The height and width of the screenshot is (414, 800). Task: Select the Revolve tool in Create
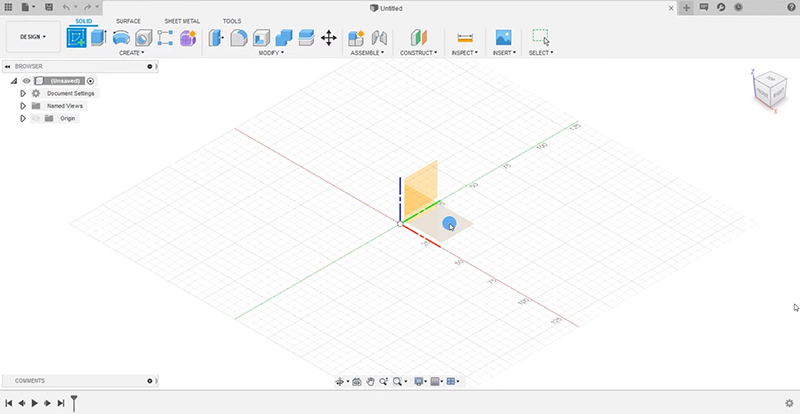click(x=121, y=38)
